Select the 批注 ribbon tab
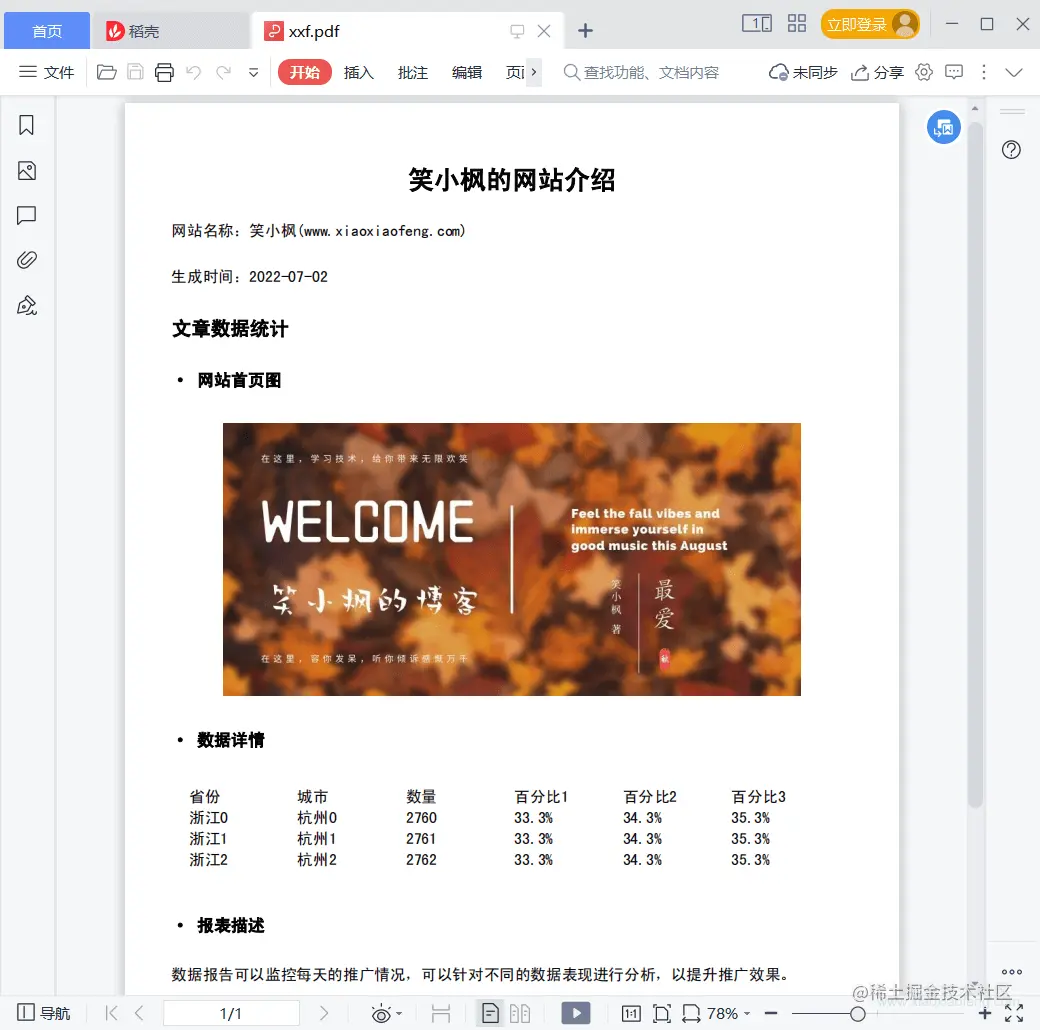Screen dimensions: 1040x1030 click(413, 72)
